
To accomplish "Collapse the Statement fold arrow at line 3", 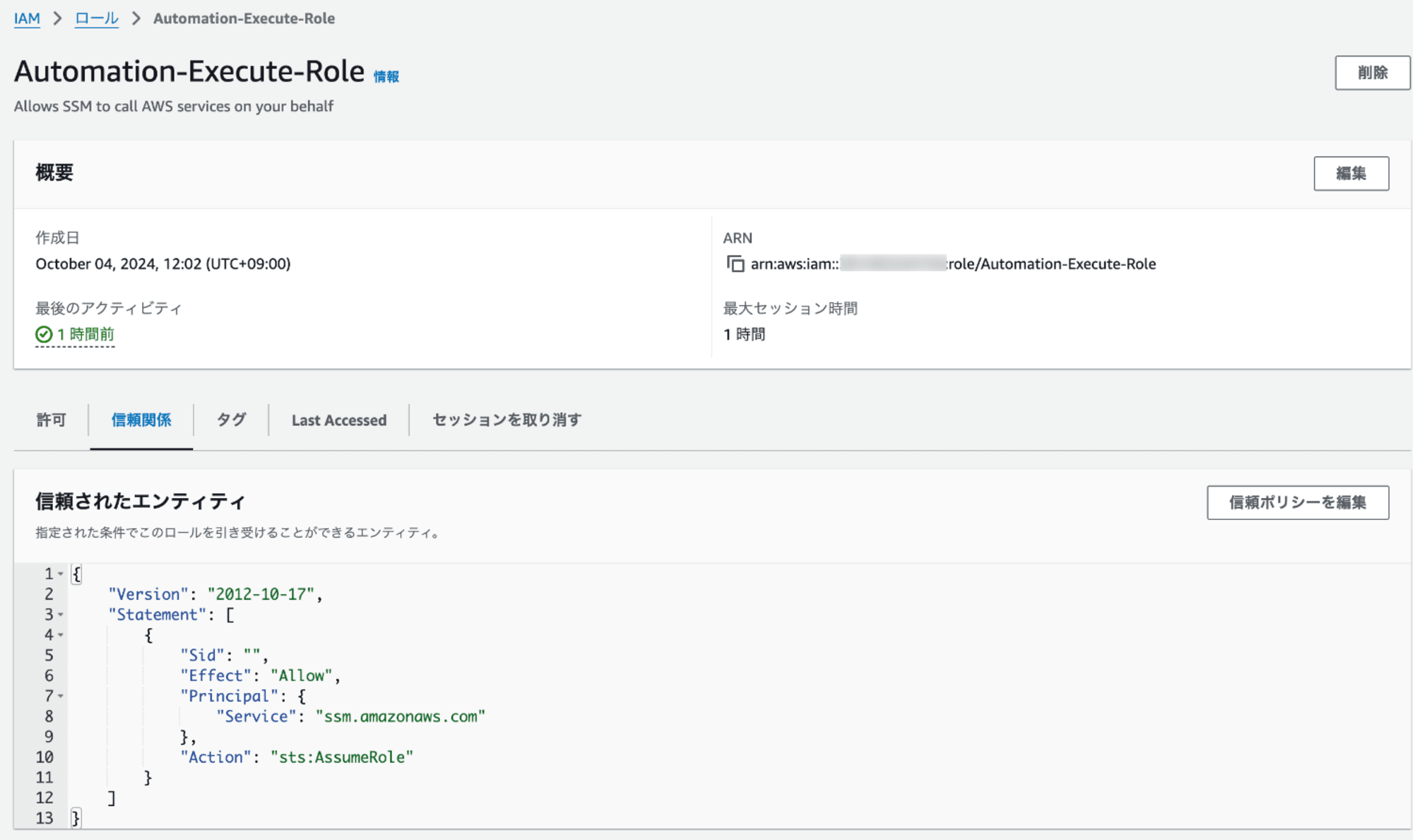I will point(61,615).
